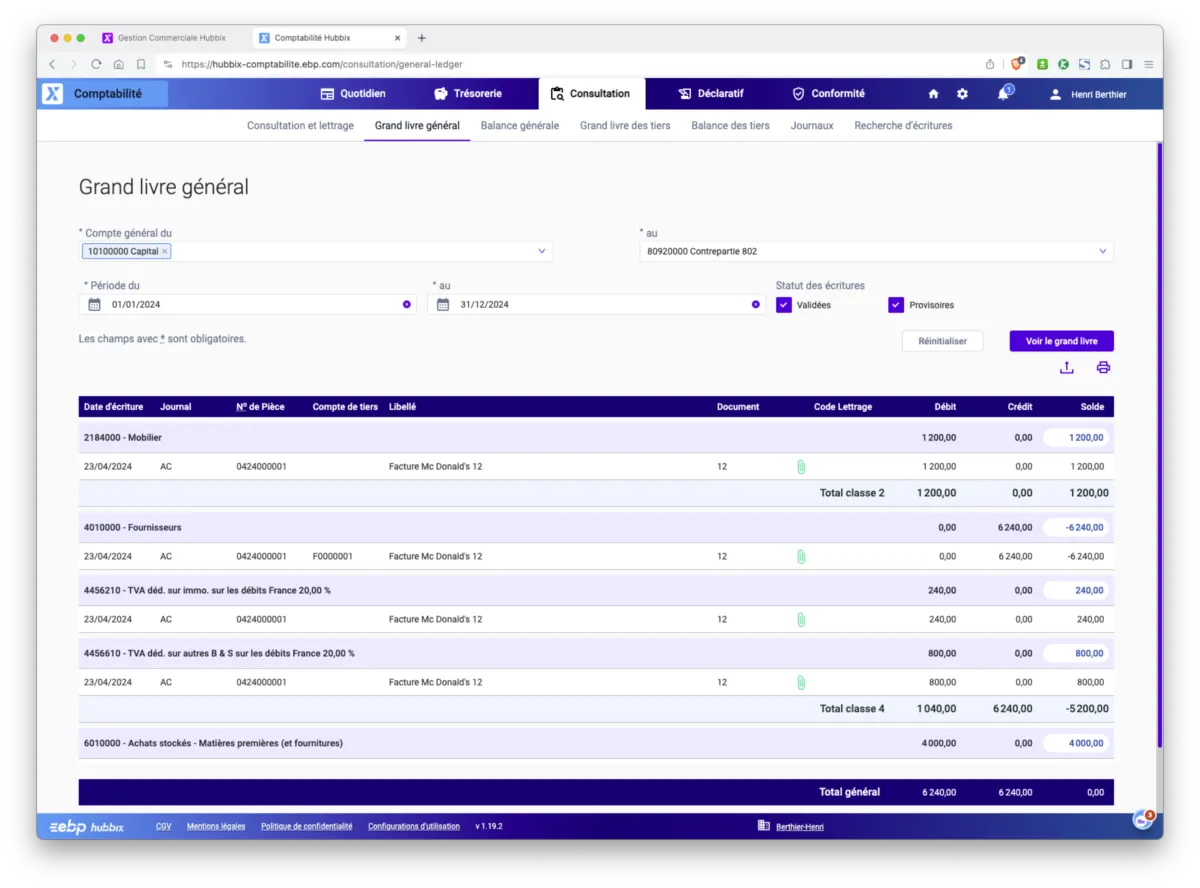This screenshot has width=1200, height=888.
Task: Open calendar icon for end date 31/12/2024
Action: point(443,305)
